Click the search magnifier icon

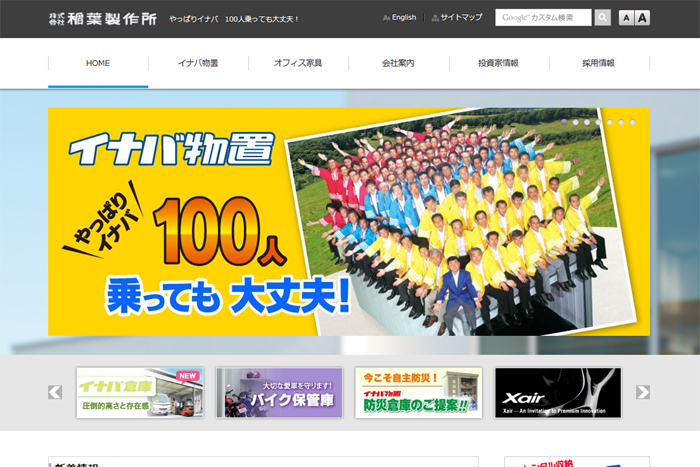[x=602, y=18]
